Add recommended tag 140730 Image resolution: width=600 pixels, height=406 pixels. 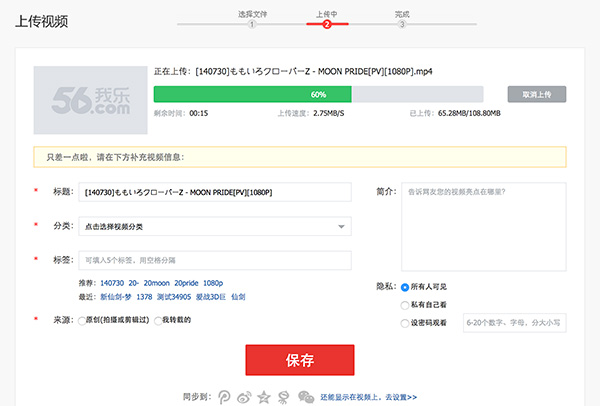tap(112, 283)
